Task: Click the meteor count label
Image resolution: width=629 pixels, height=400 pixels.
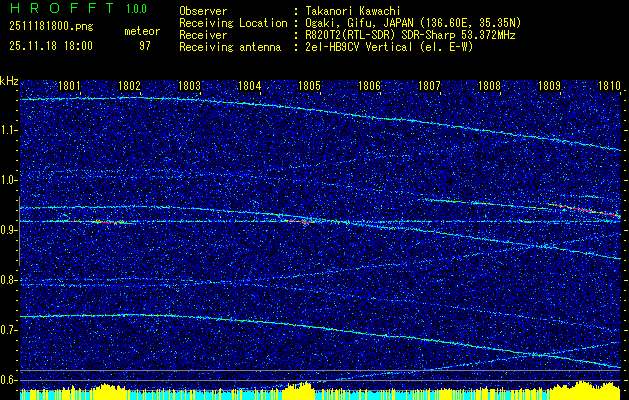Action: point(142,31)
